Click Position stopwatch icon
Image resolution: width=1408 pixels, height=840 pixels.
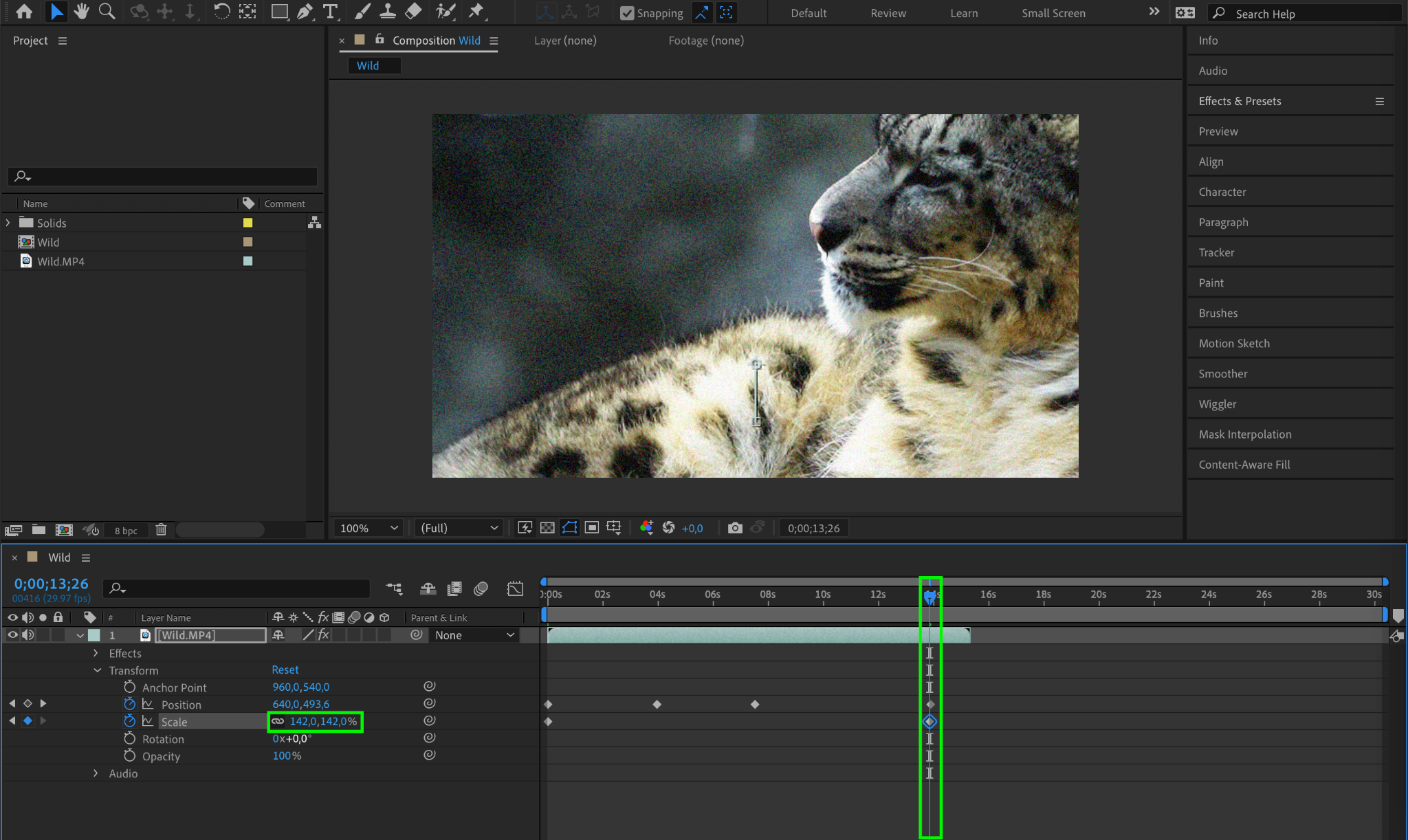click(x=129, y=704)
